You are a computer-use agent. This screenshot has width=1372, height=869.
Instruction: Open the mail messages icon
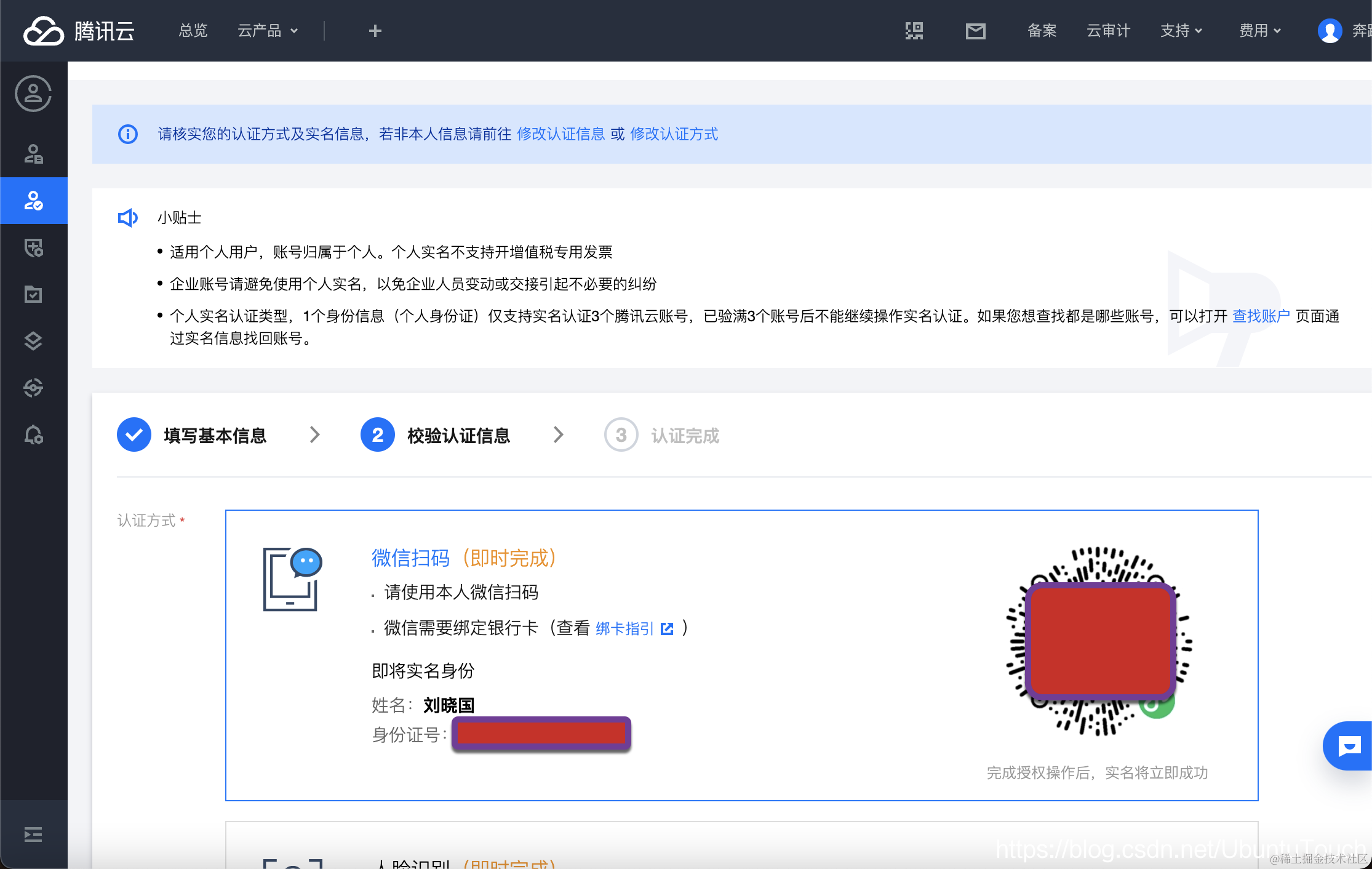pos(975,31)
